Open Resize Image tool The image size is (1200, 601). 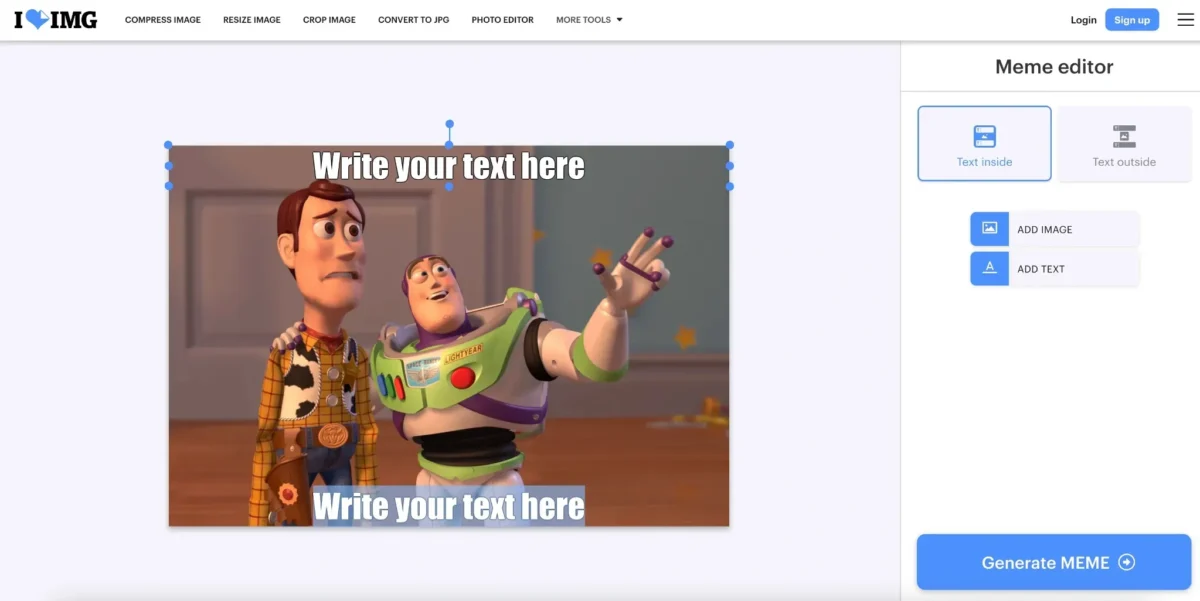click(252, 20)
